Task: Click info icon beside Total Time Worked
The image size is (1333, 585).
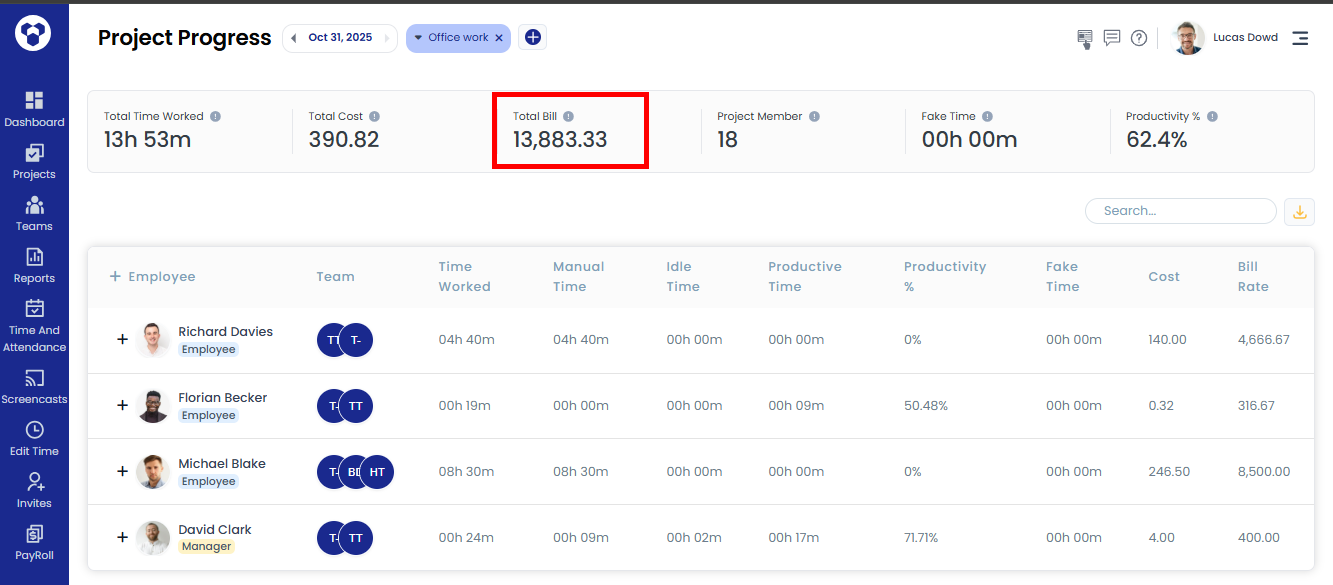Action: click(215, 117)
